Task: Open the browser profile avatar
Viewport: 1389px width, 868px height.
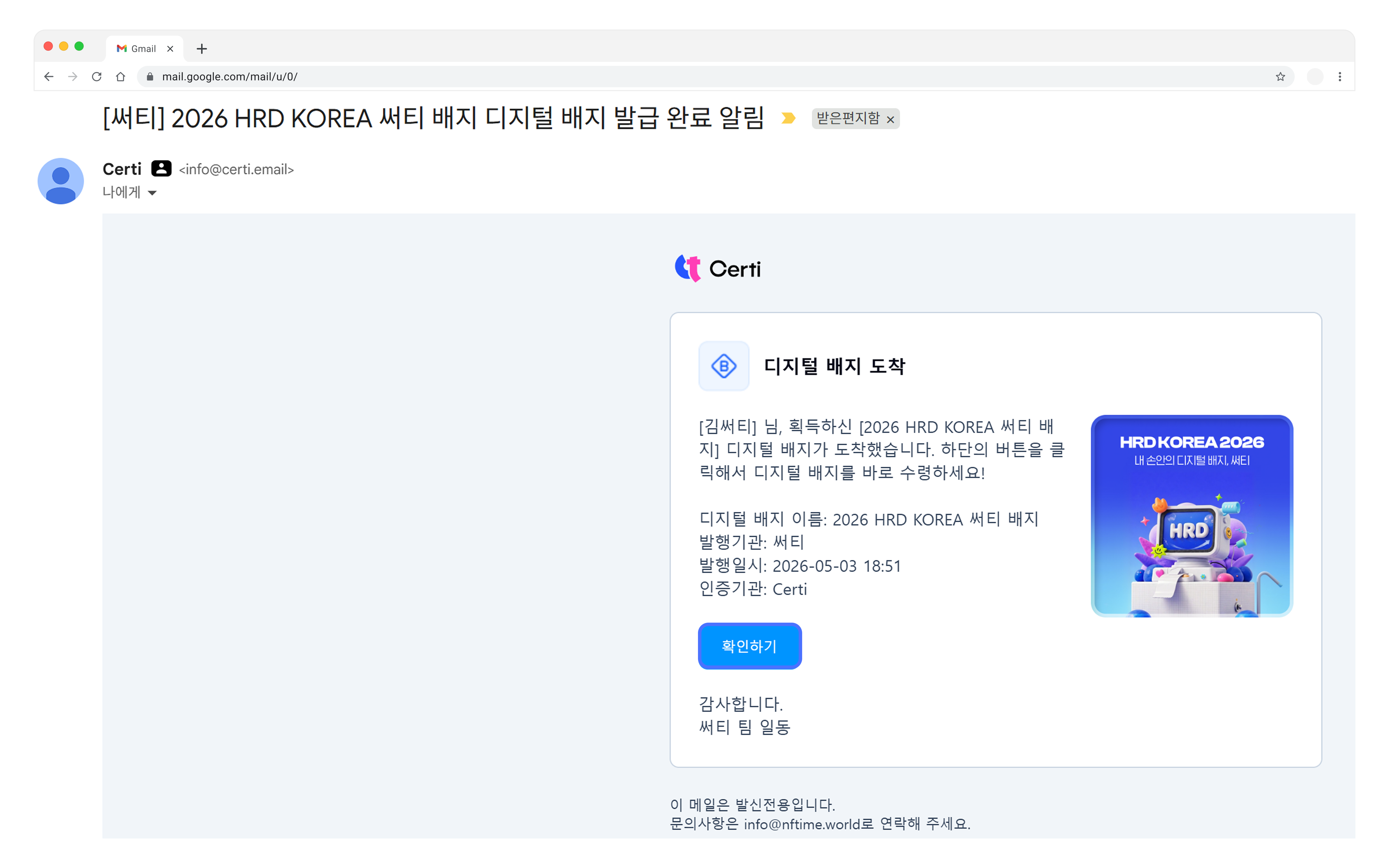Action: (x=1315, y=77)
